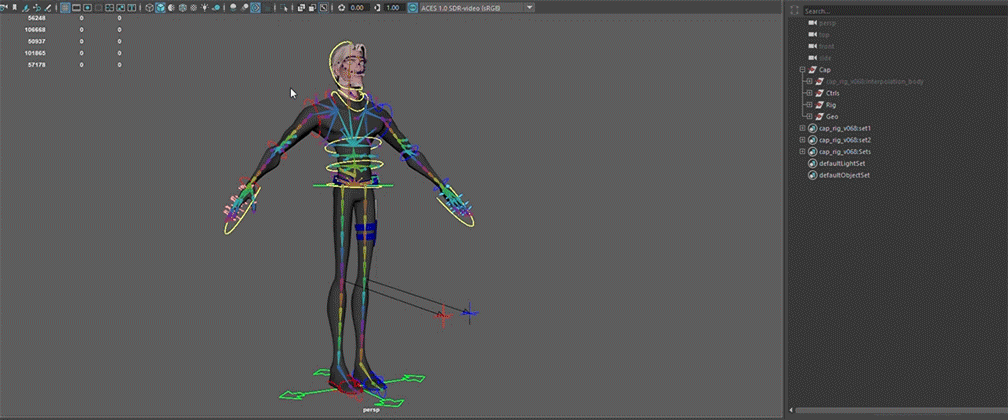Click the camera bookmark icon

[14, 7]
